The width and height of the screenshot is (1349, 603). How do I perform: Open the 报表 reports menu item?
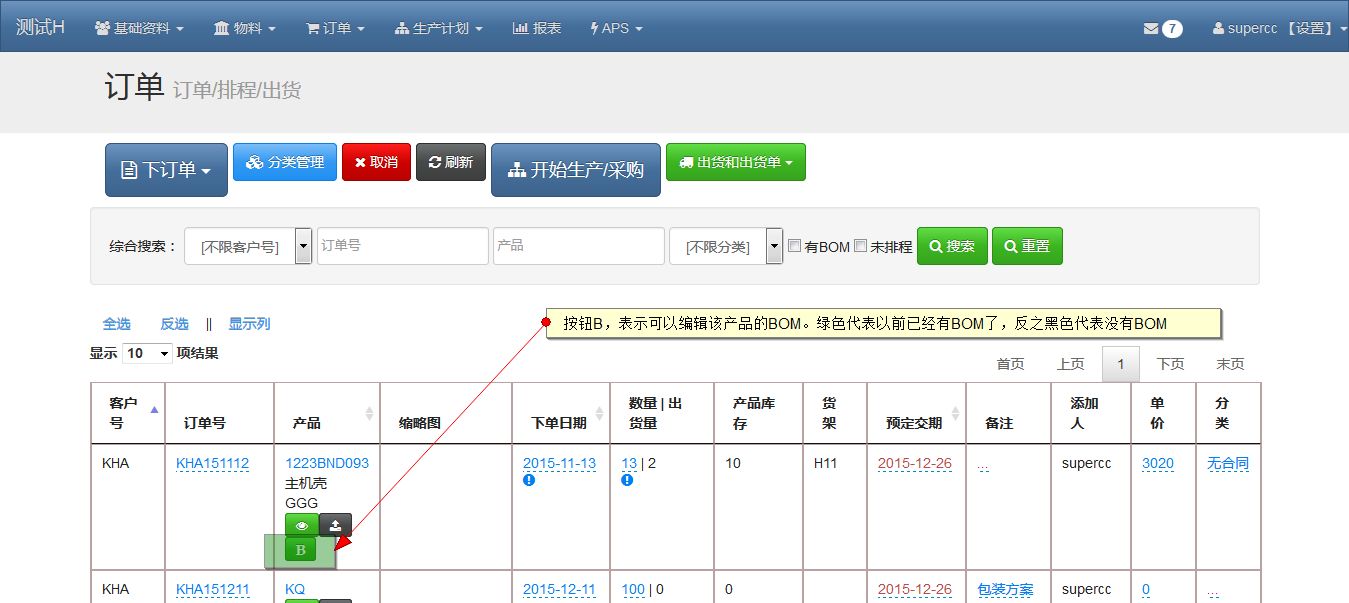coord(536,28)
